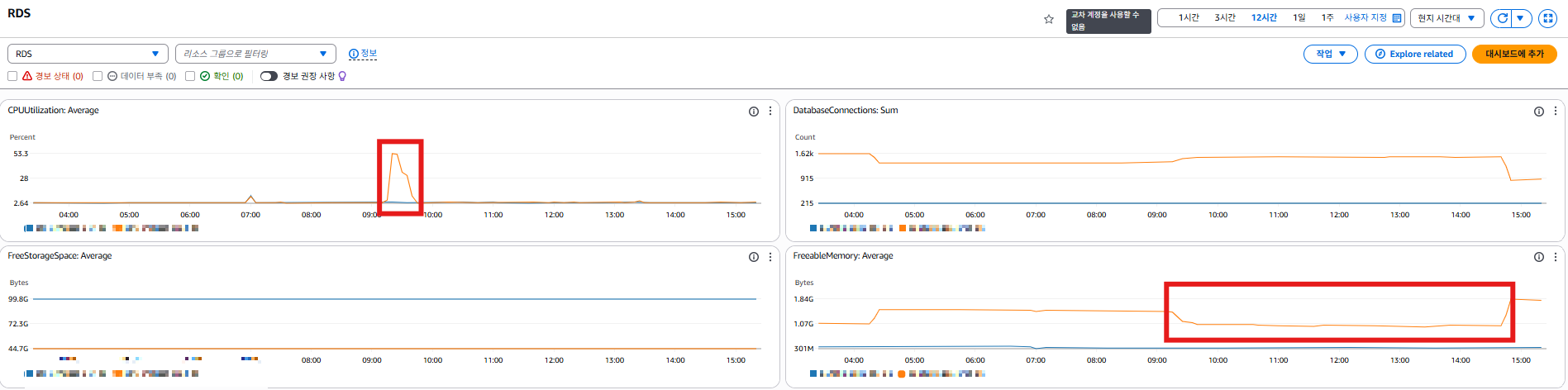
Task: Refresh the dashboard with the circular arrow
Action: [1503, 18]
